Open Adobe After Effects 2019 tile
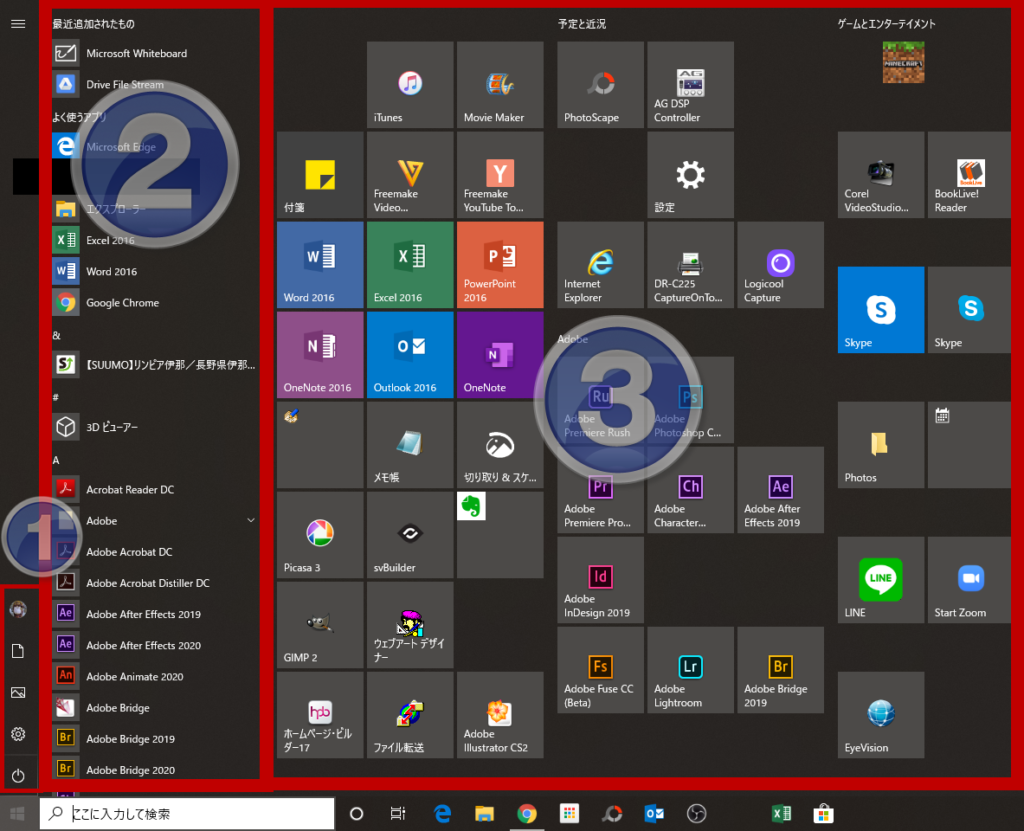This screenshot has width=1024, height=831. click(x=780, y=490)
